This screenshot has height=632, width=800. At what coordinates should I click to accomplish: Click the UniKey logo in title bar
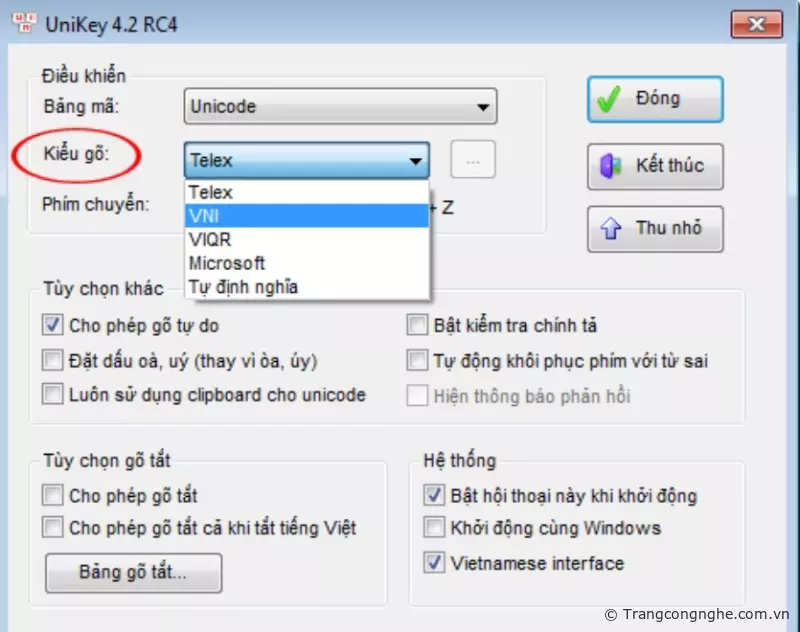23,22
